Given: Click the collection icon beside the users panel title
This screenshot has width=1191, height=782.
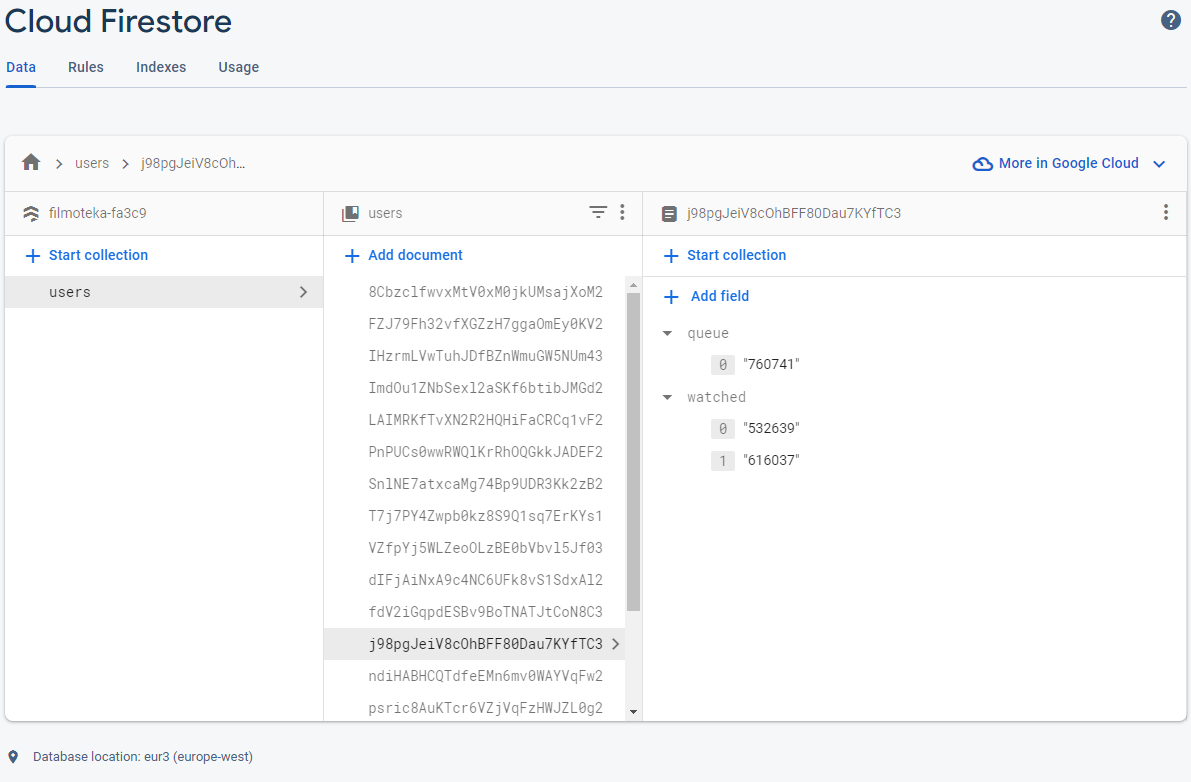Looking at the screenshot, I should pos(351,212).
